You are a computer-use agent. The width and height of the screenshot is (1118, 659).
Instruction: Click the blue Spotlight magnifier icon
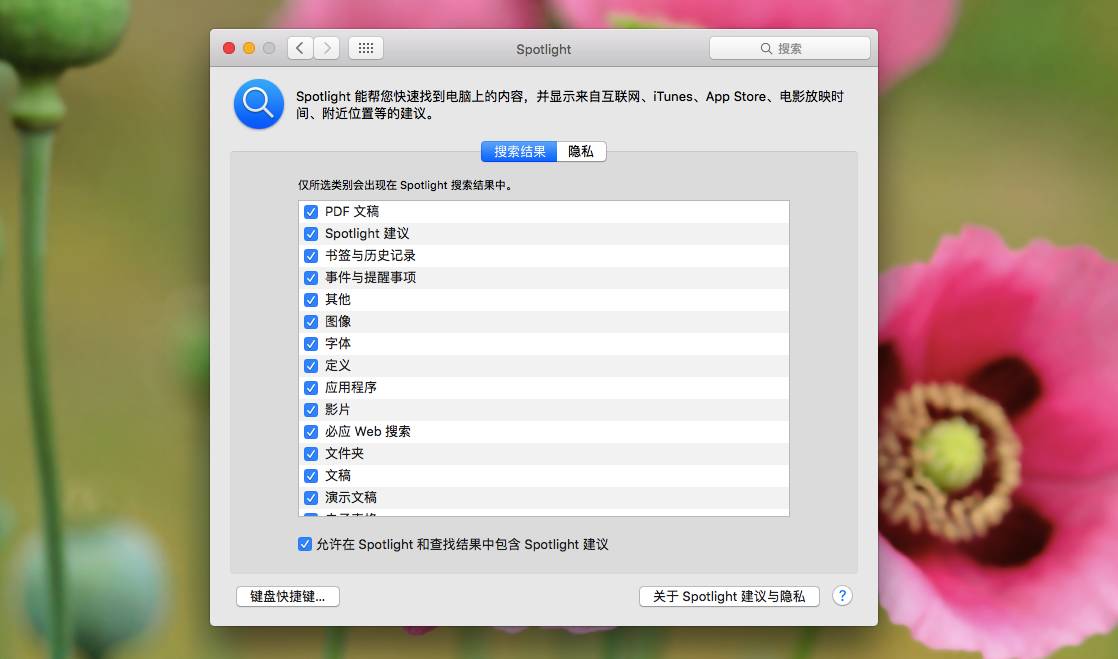258,104
